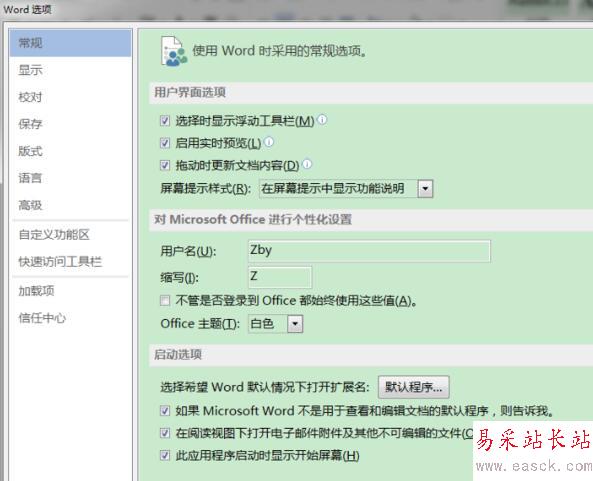Open the 加载项 category
Screen dimensions: 593x481
click(x=70, y=291)
